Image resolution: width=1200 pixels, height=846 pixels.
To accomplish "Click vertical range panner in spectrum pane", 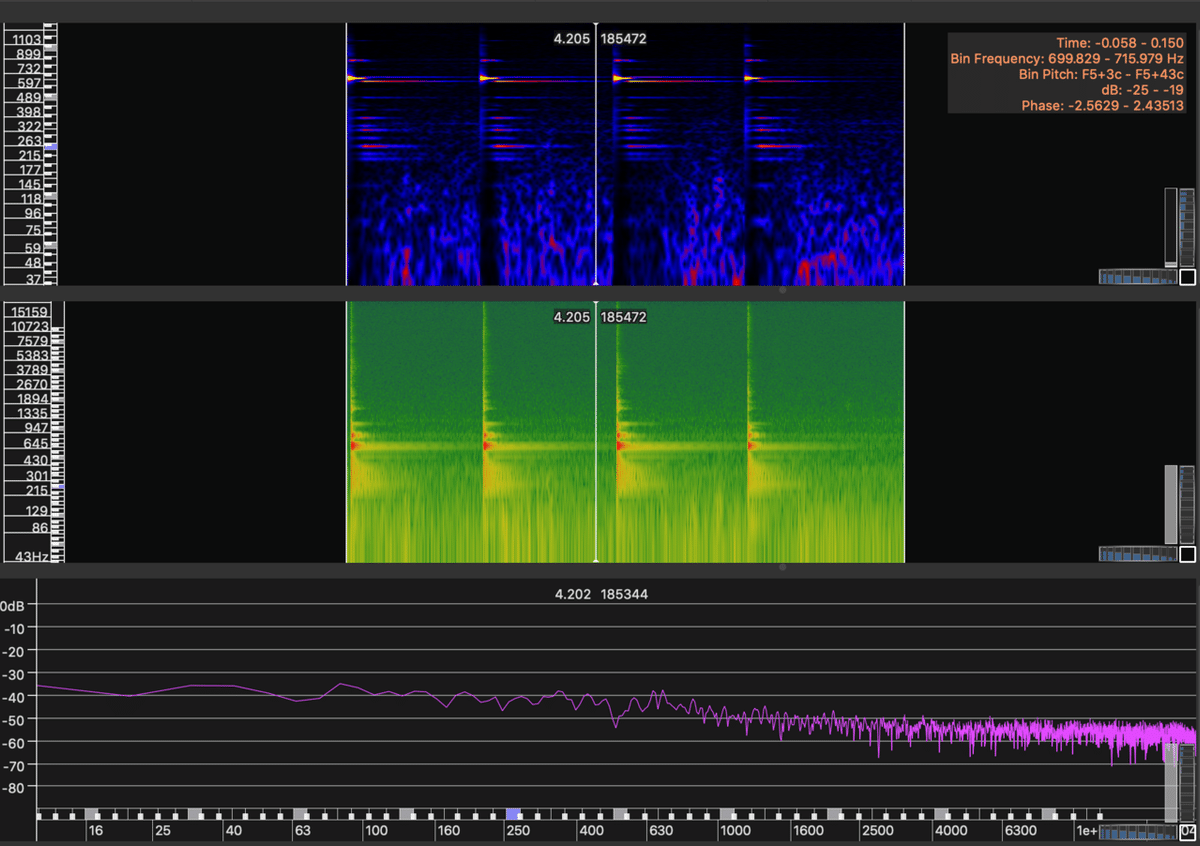I will point(1171,782).
